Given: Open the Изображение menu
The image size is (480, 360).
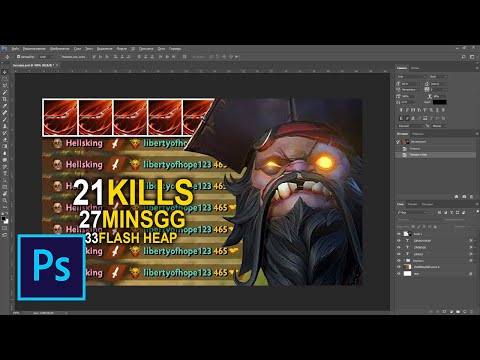Looking at the screenshot, I should (59, 49).
